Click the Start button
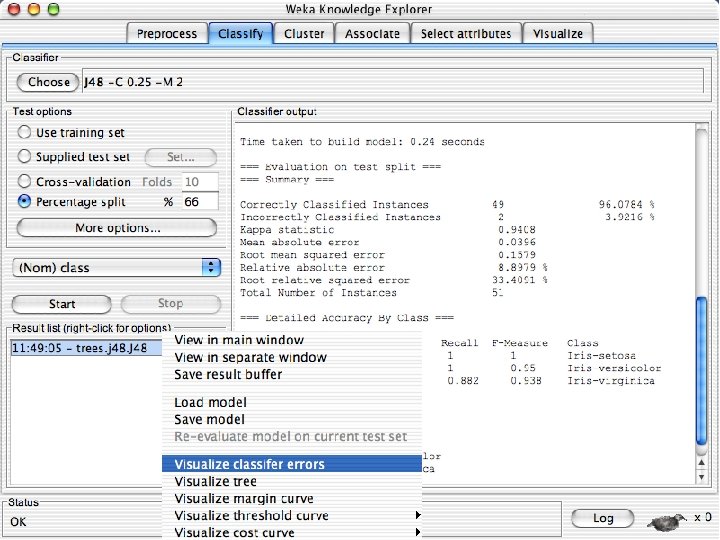The image size is (720, 540). (62, 304)
